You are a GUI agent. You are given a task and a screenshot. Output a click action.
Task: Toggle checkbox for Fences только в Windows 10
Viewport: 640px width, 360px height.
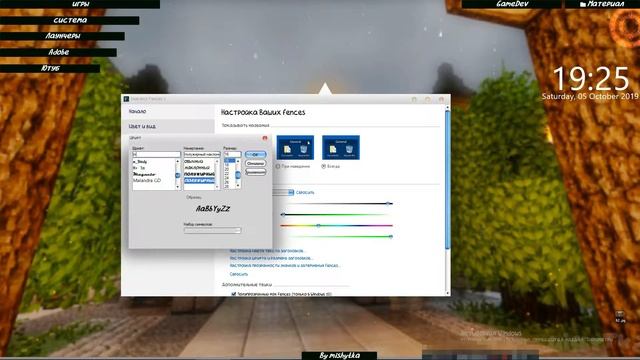[x=234, y=294]
